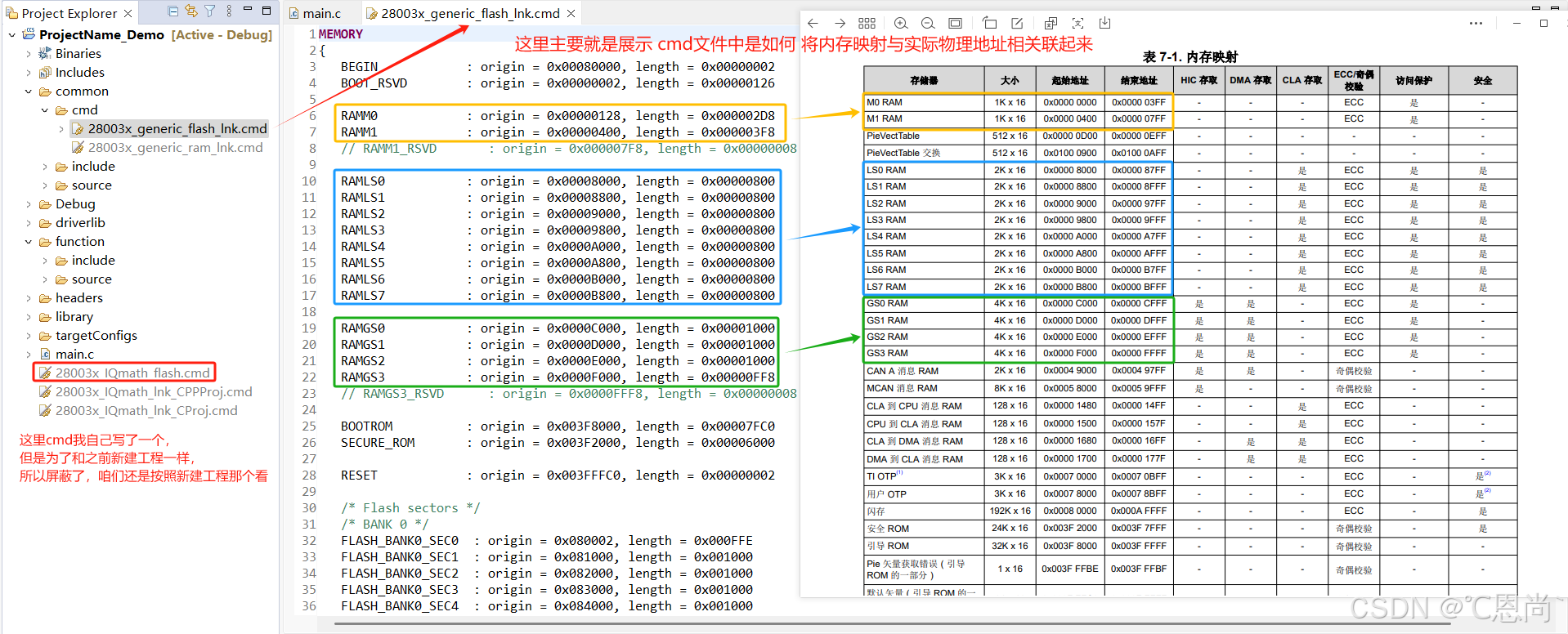Image resolution: width=1568 pixels, height=634 pixels.
Task: Select 28003x_IQmath_flash.cmd file
Action: [x=132, y=373]
